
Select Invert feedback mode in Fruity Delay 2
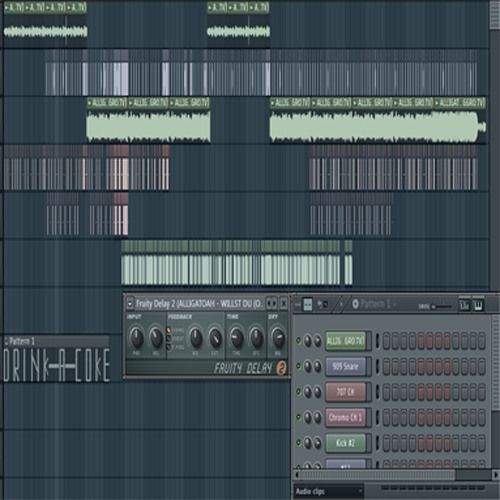pos(169,338)
